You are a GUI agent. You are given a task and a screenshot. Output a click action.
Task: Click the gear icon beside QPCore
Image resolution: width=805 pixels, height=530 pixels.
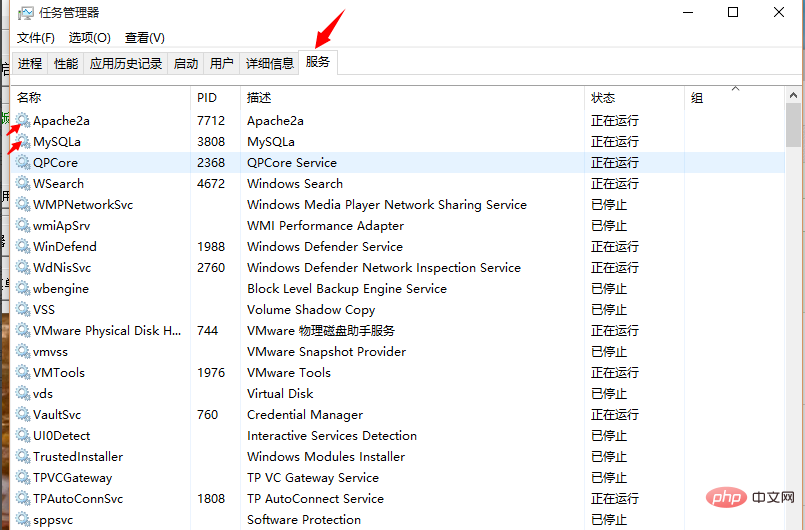coord(23,162)
